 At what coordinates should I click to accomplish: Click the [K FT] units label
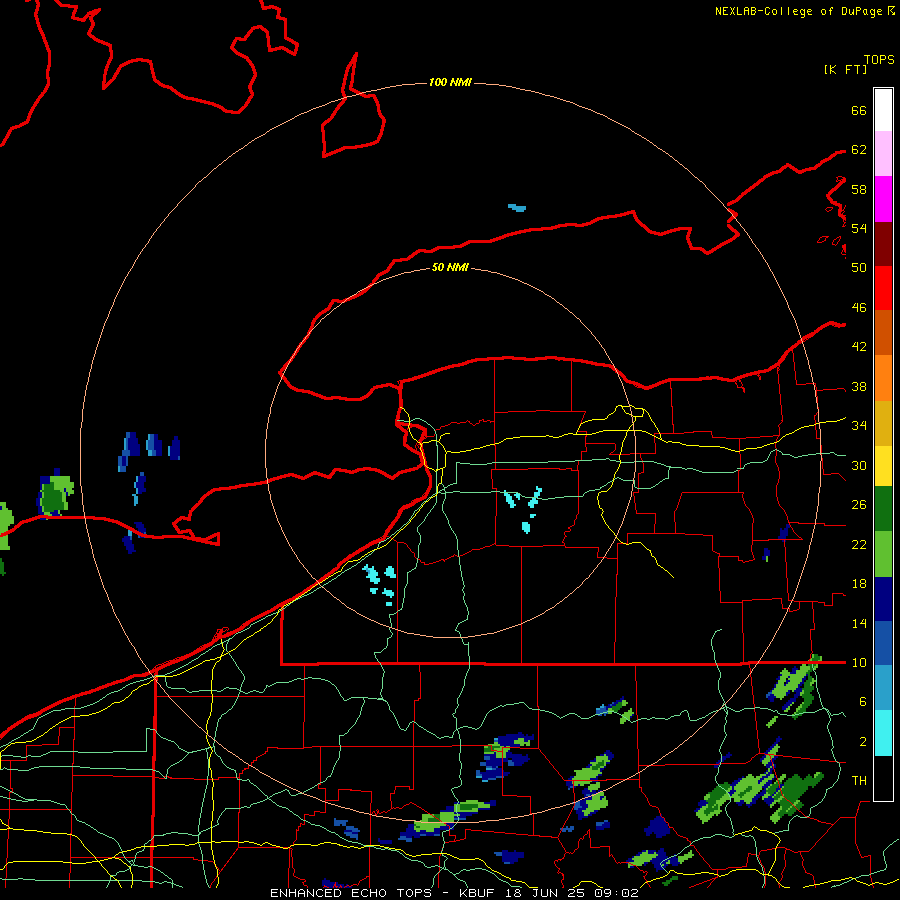pyautogui.click(x=845, y=70)
